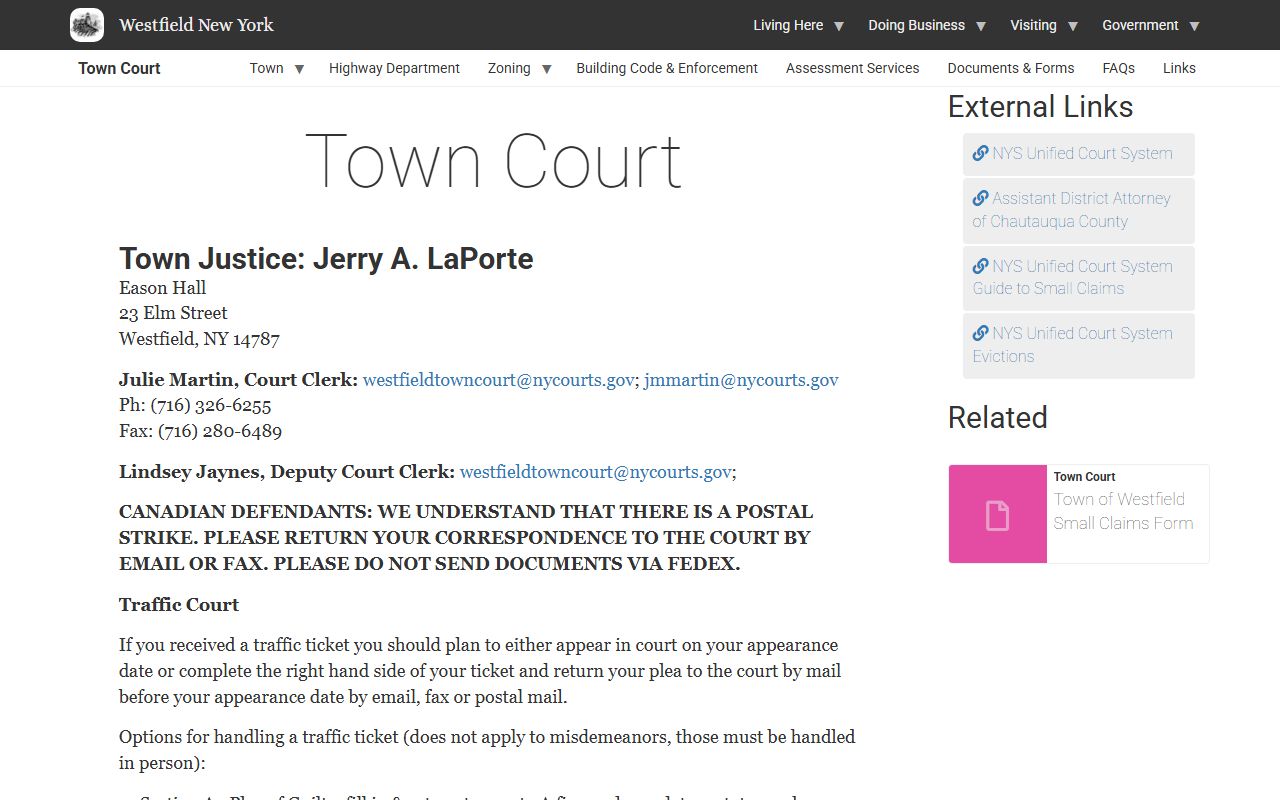Select Zoning in the secondary navigation
The image size is (1280, 800).
point(509,68)
